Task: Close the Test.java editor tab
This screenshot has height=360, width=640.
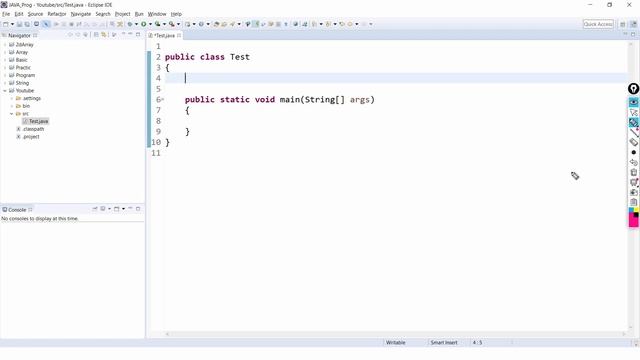Action: (179, 36)
